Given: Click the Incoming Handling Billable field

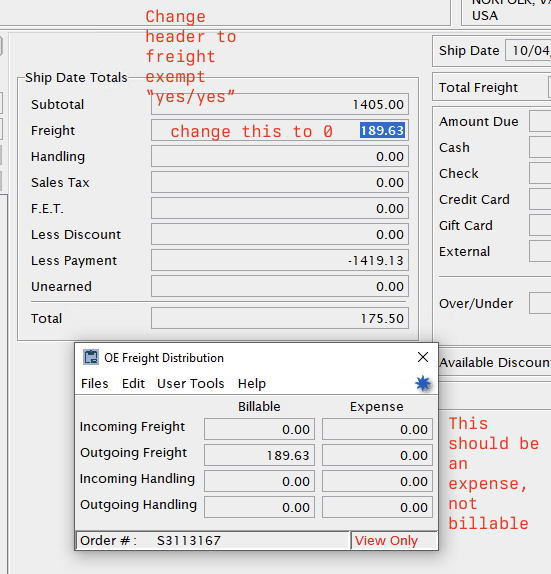Looking at the screenshot, I should click(x=259, y=481).
